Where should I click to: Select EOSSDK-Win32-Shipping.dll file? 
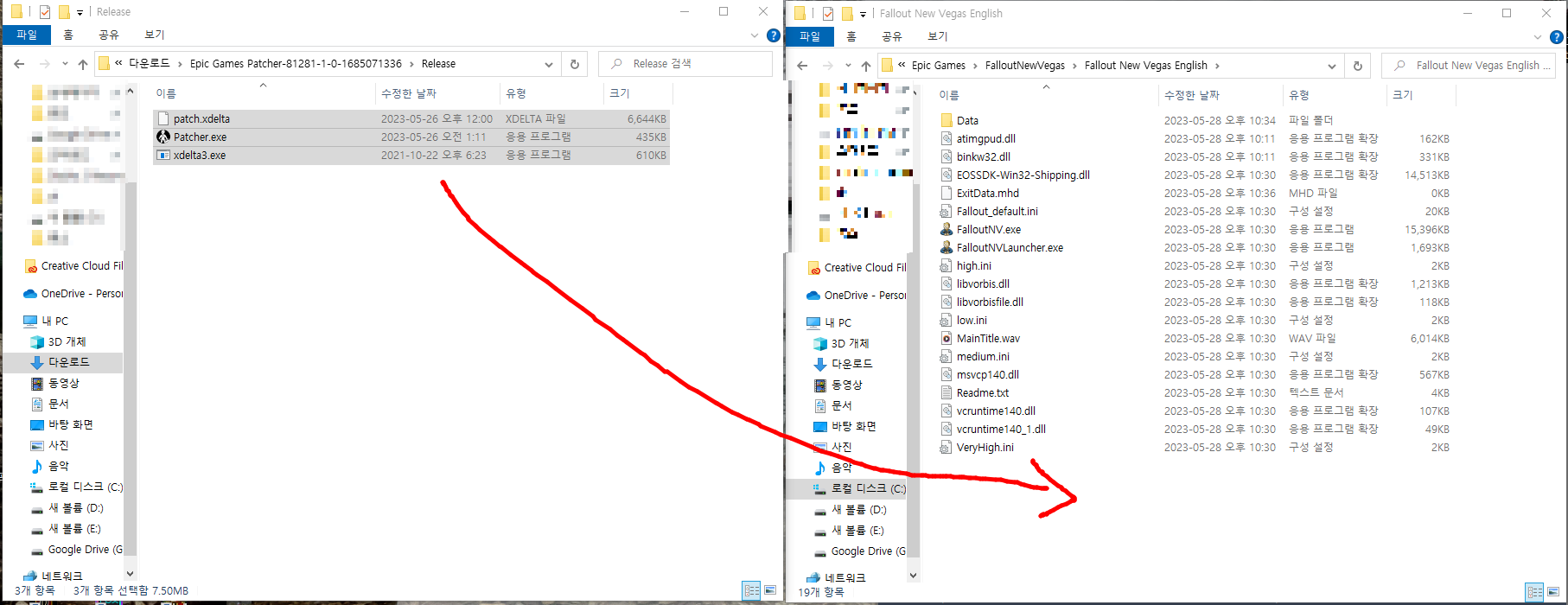(x=1195, y=175)
